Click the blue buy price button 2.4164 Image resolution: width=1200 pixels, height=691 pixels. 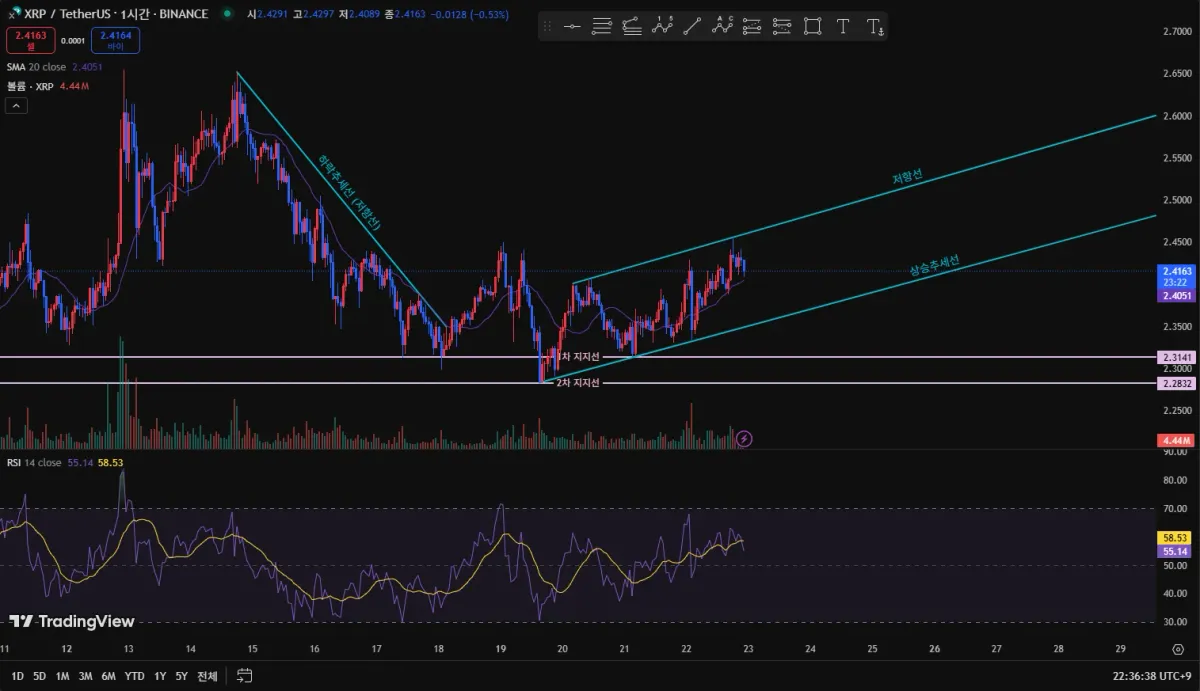point(115,40)
